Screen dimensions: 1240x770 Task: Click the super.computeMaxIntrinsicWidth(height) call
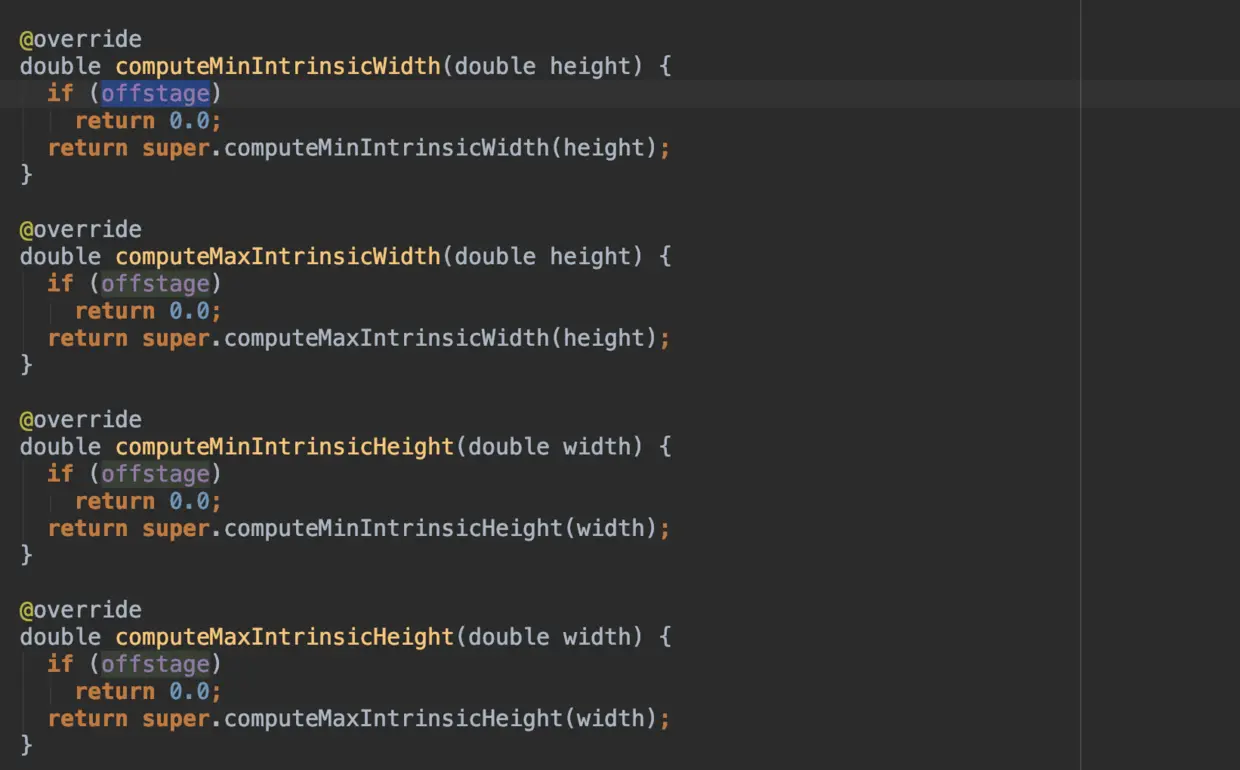click(x=399, y=338)
